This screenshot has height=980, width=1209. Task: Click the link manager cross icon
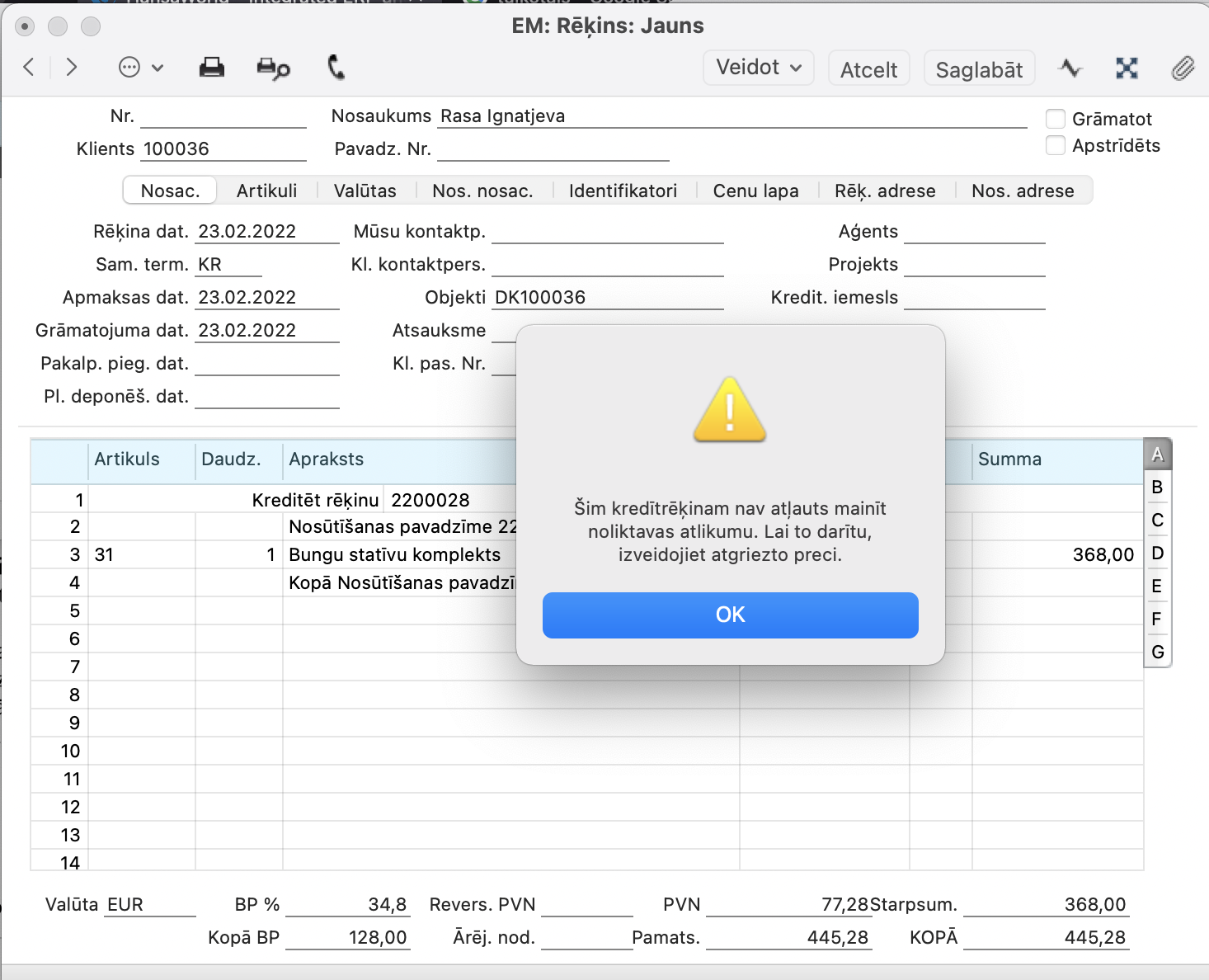pyautogui.click(x=1127, y=68)
